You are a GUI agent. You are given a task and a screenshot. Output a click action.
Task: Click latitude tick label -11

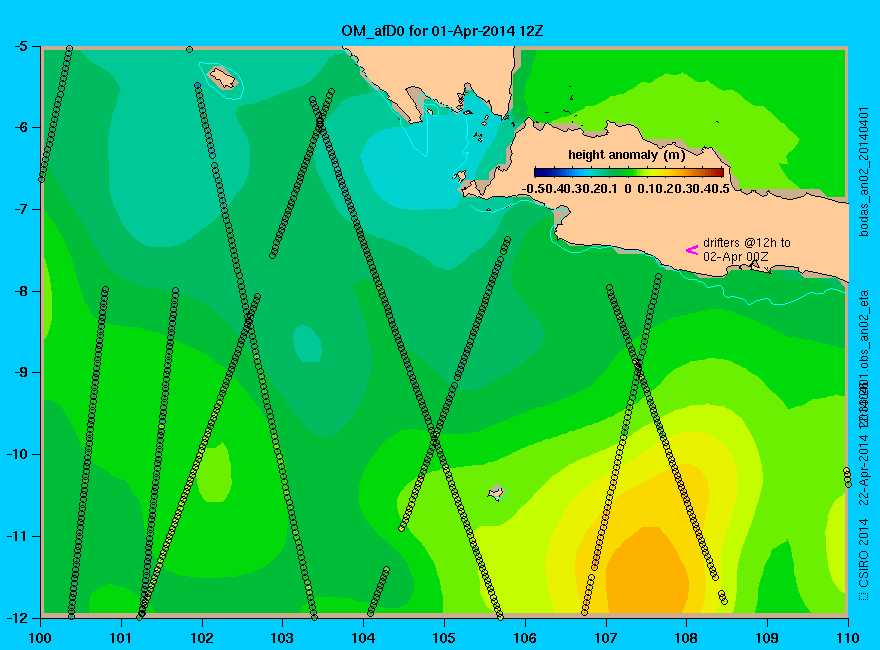tap(17, 536)
